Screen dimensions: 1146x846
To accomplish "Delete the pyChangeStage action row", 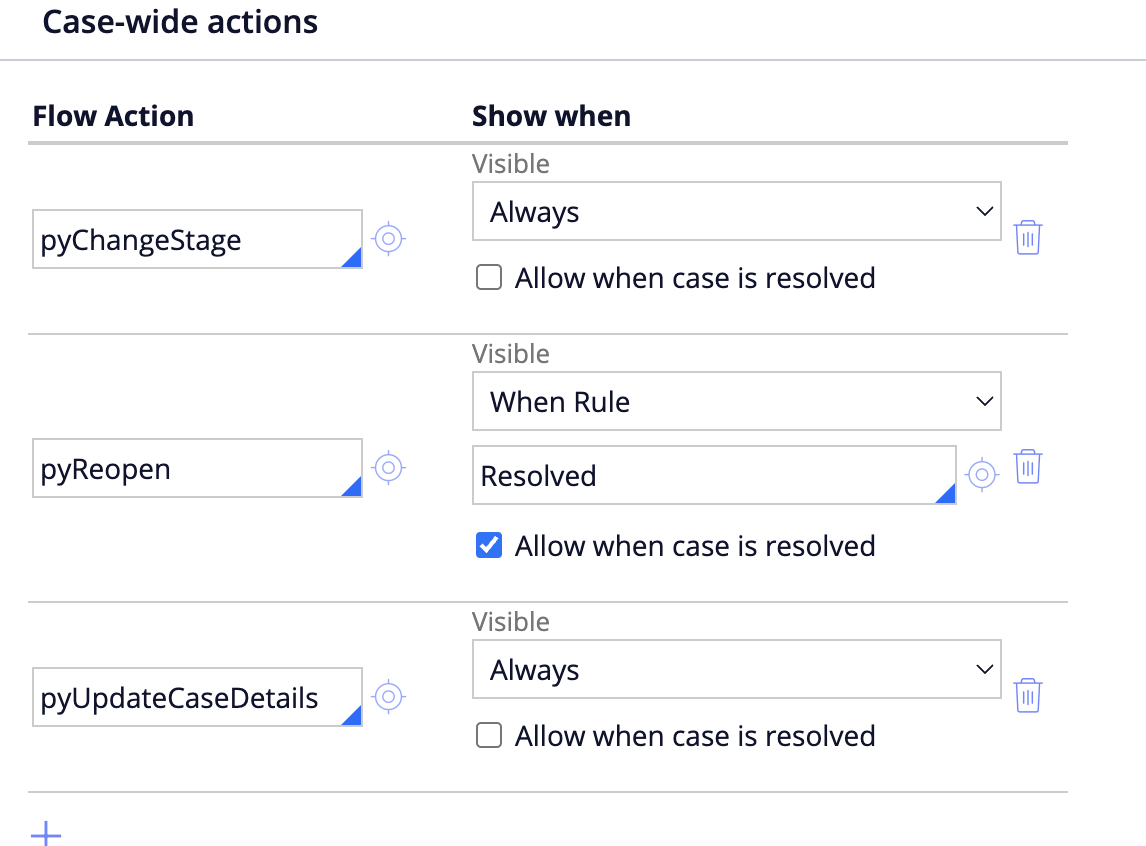I will click(1028, 238).
